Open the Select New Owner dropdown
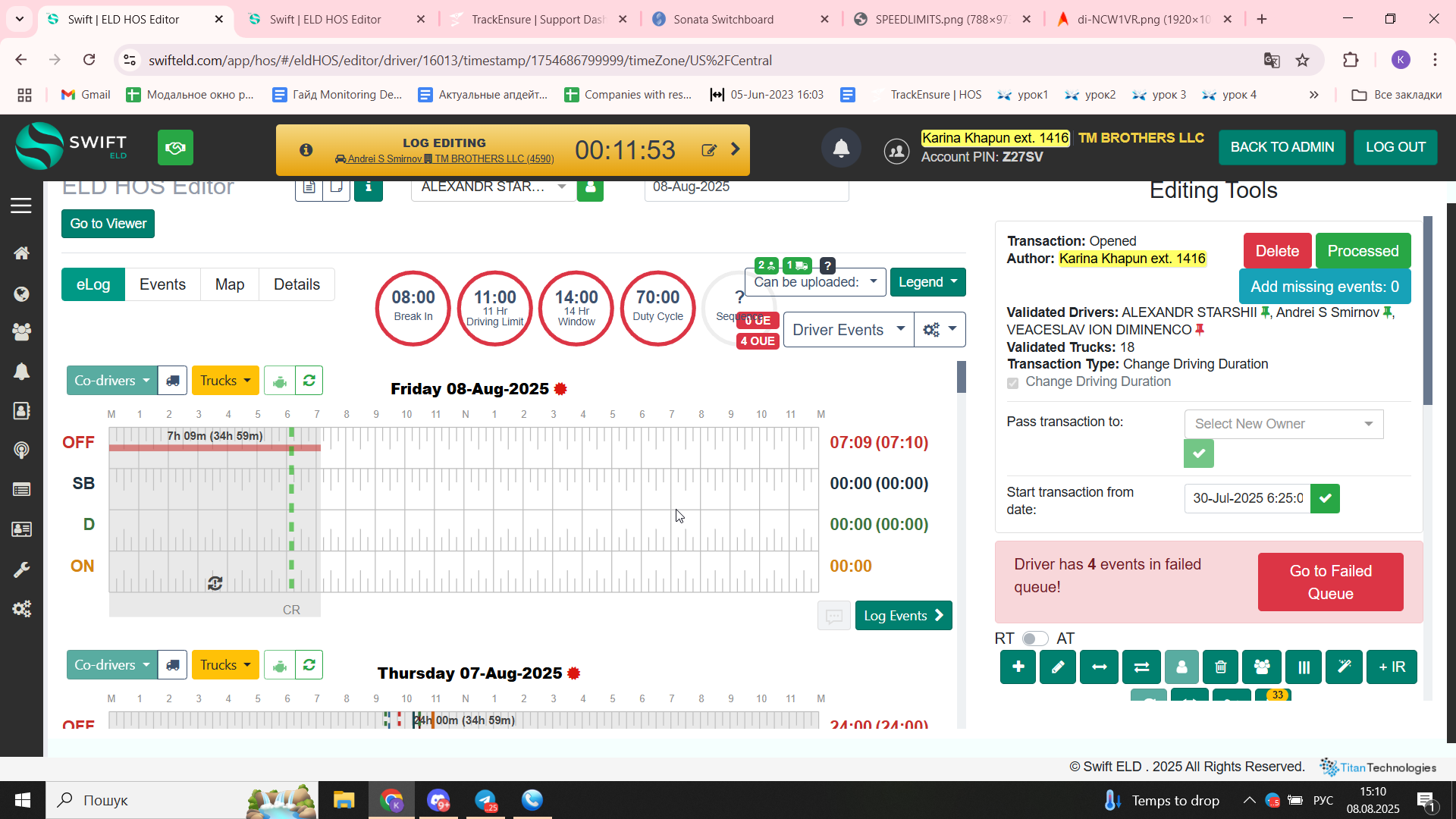This screenshot has height=819, width=1456. tap(1283, 424)
